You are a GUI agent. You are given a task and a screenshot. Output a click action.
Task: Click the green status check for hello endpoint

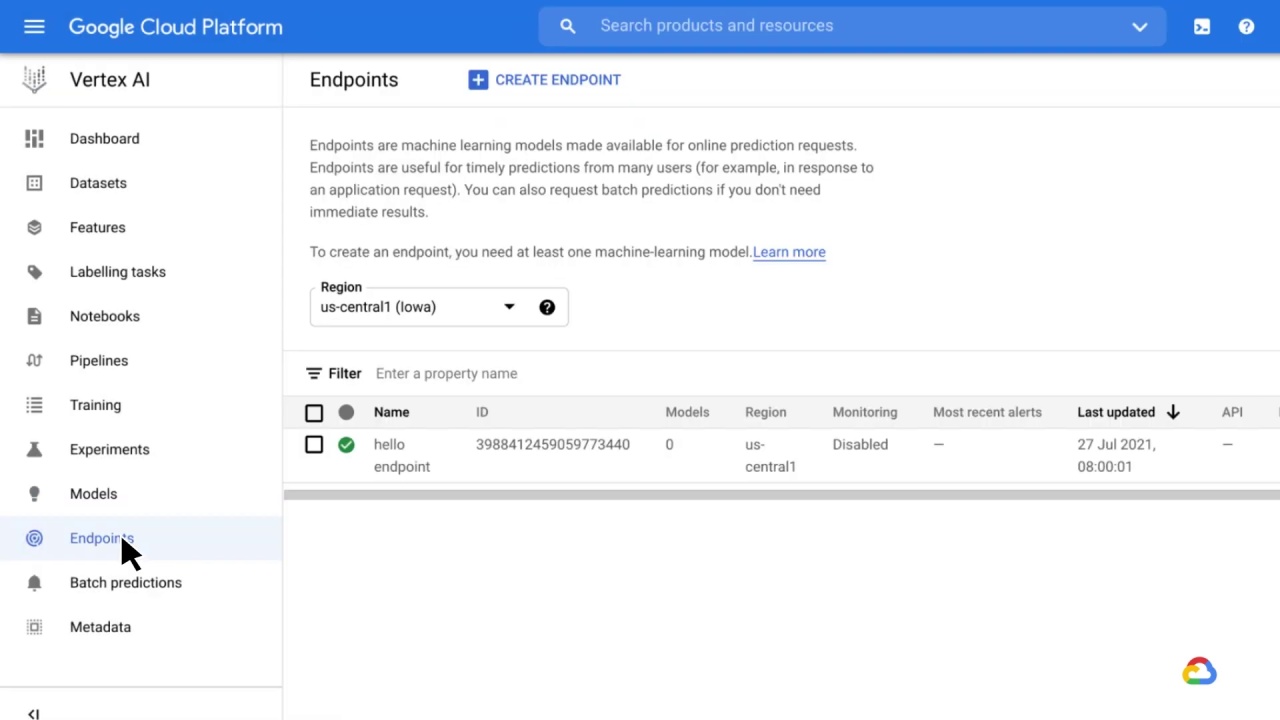pyautogui.click(x=346, y=445)
